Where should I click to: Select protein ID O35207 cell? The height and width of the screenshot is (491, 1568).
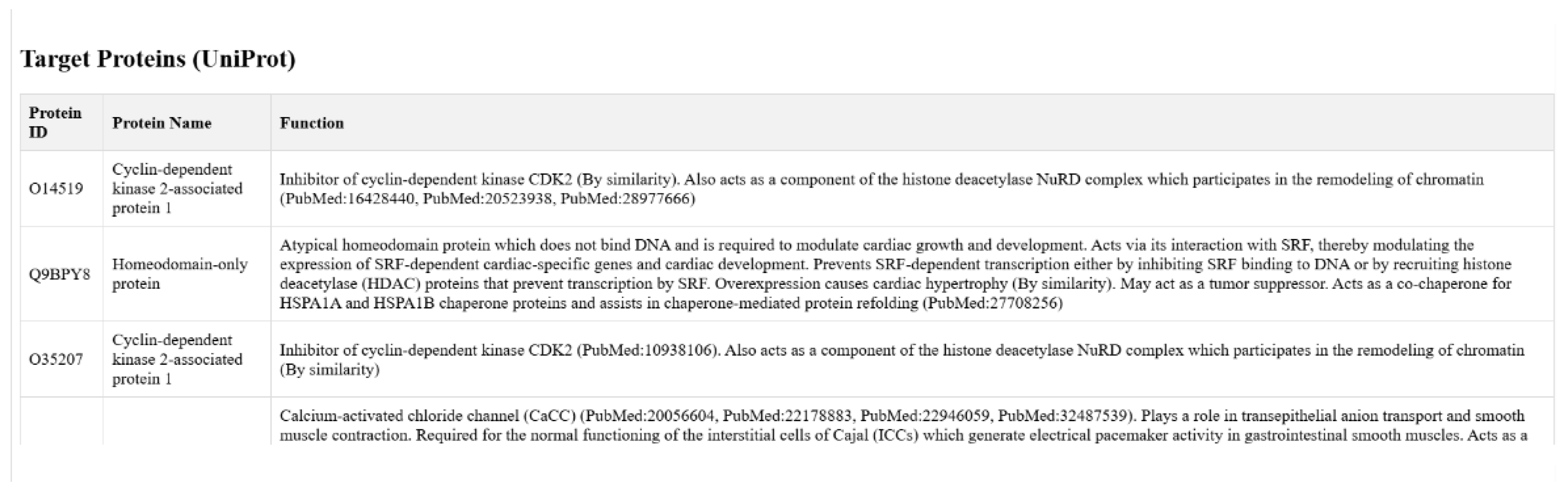[x=56, y=359]
